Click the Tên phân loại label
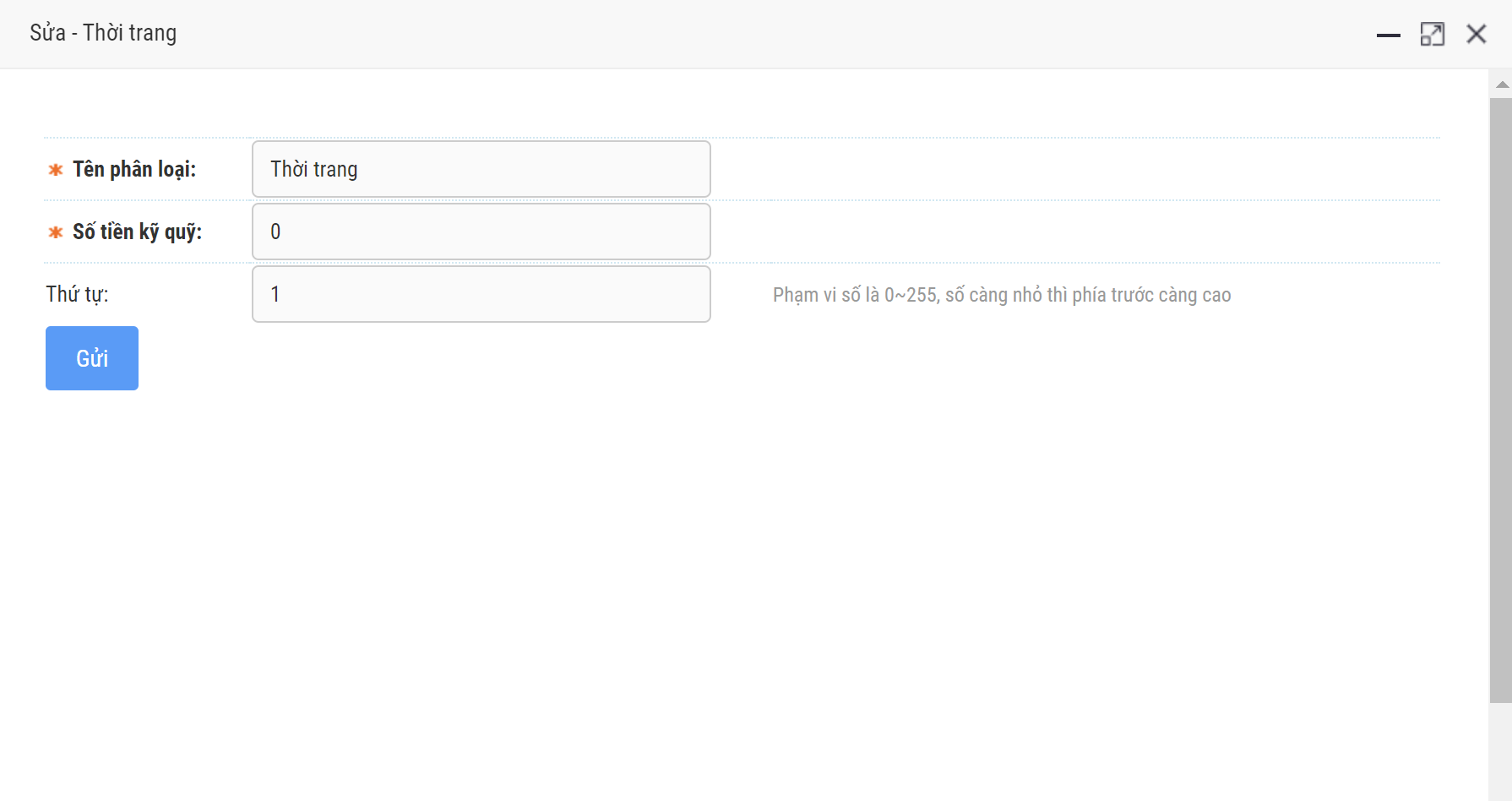1512x801 pixels. 134,169
